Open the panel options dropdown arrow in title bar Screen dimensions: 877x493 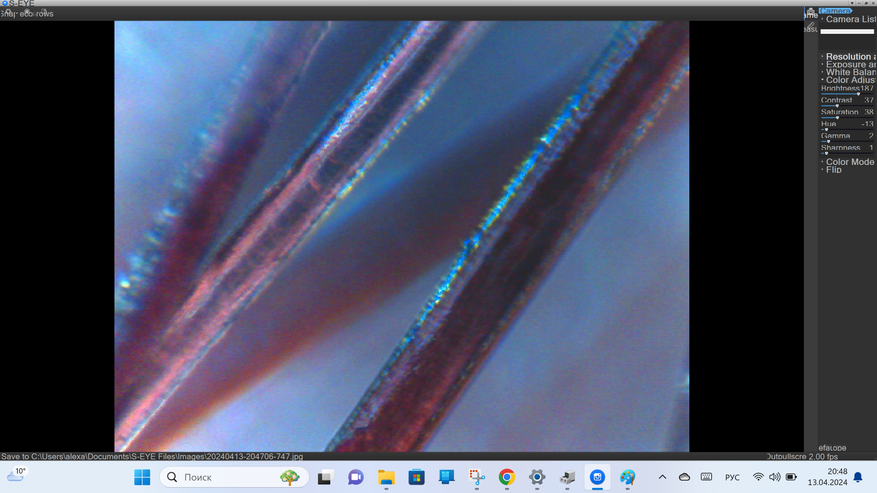coord(852,3)
